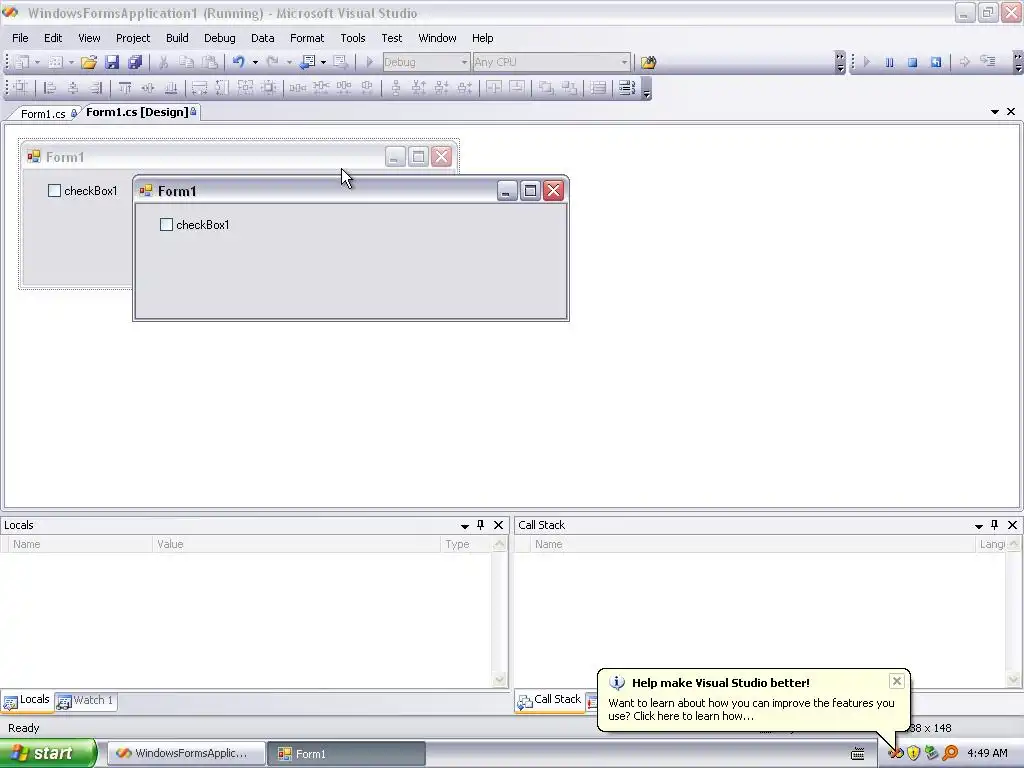This screenshot has width=1024, height=768.
Task: Click the security shield tray icon
Action: pyautogui.click(x=913, y=753)
